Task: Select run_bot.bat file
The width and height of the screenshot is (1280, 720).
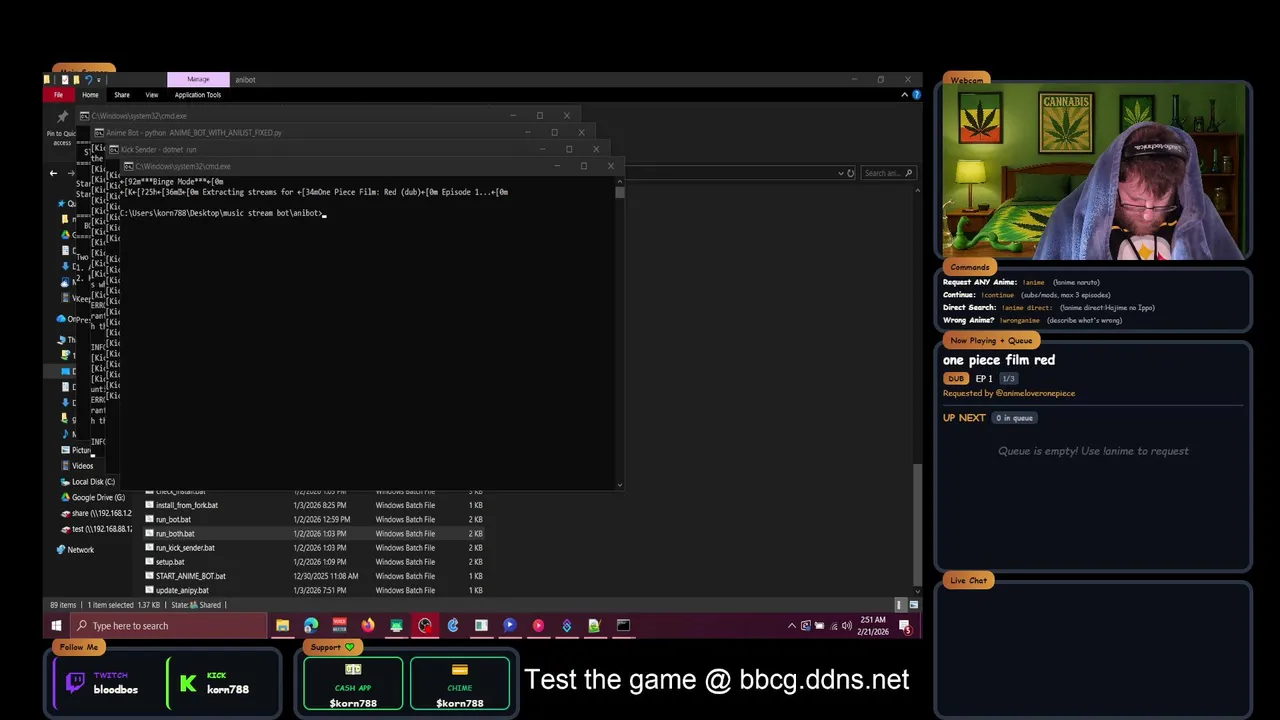Action: tap(173, 519)
